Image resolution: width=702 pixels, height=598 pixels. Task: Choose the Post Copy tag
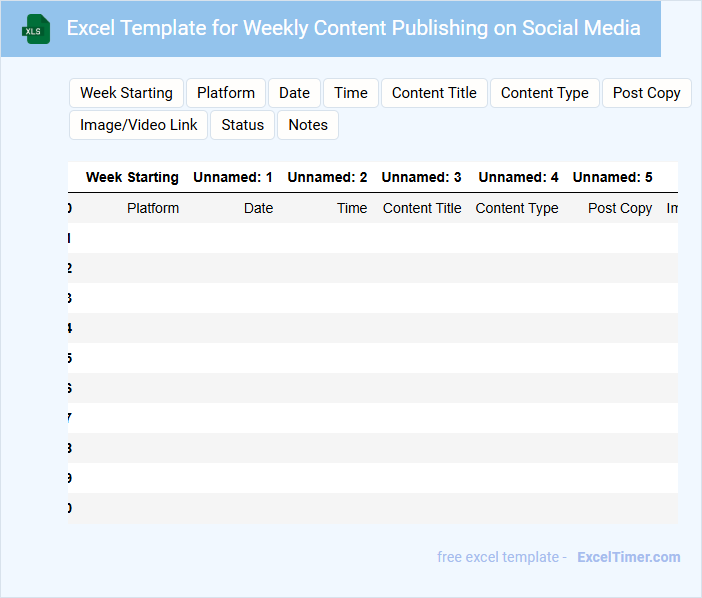pyautogui.click(x=646, y=93)
